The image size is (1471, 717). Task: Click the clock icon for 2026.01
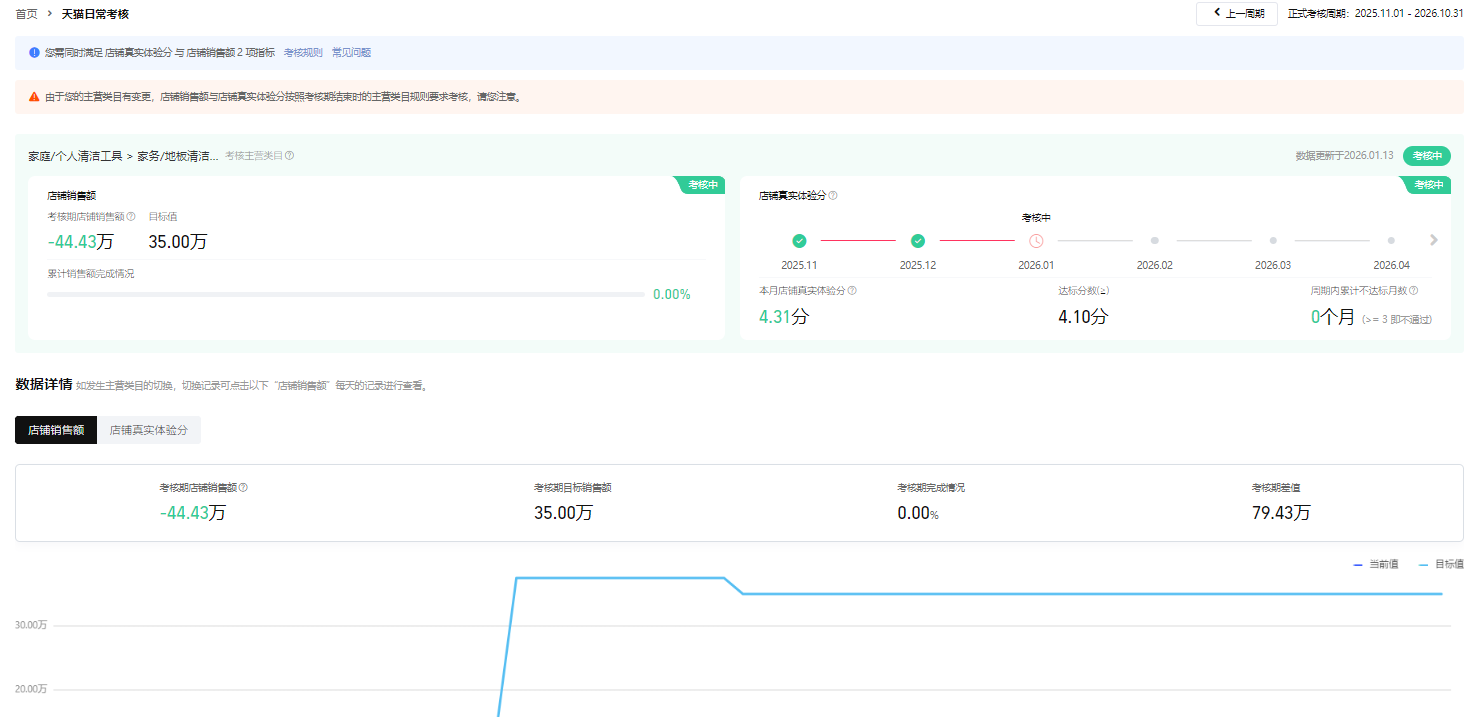(1036, 241)
